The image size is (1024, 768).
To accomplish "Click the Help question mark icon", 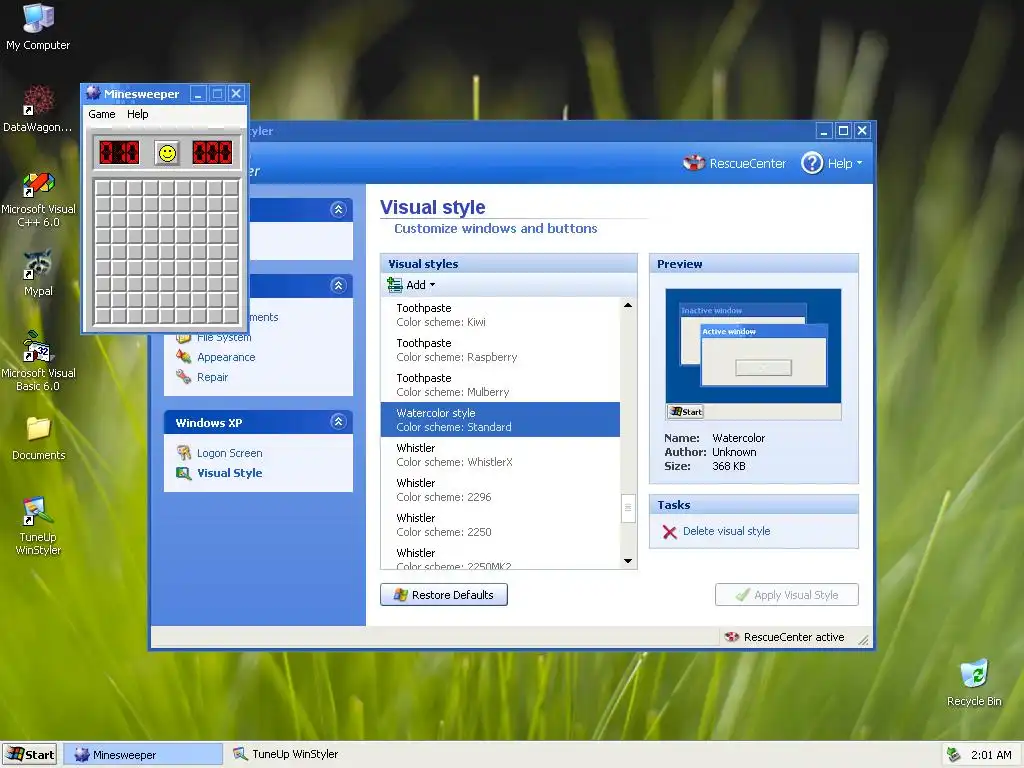I will [x=812, y=163].
